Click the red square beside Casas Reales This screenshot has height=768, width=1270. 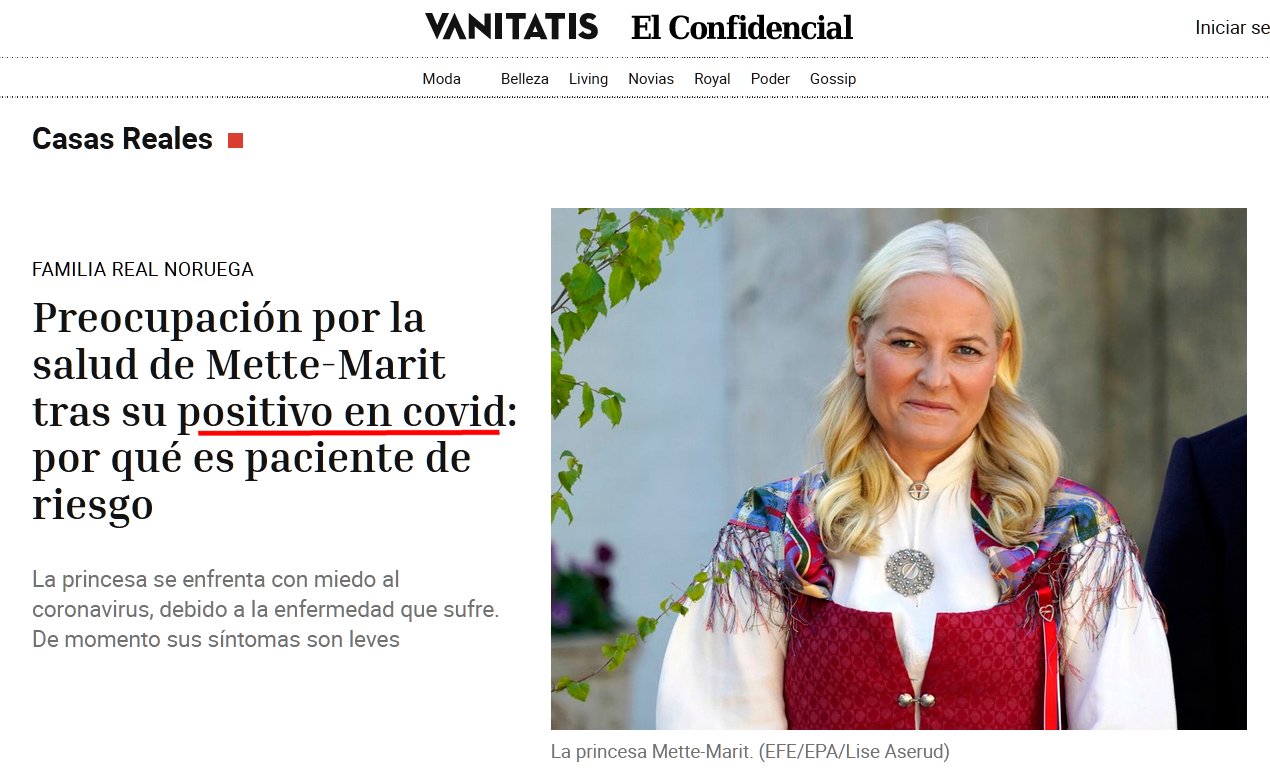tap(235, 140)
